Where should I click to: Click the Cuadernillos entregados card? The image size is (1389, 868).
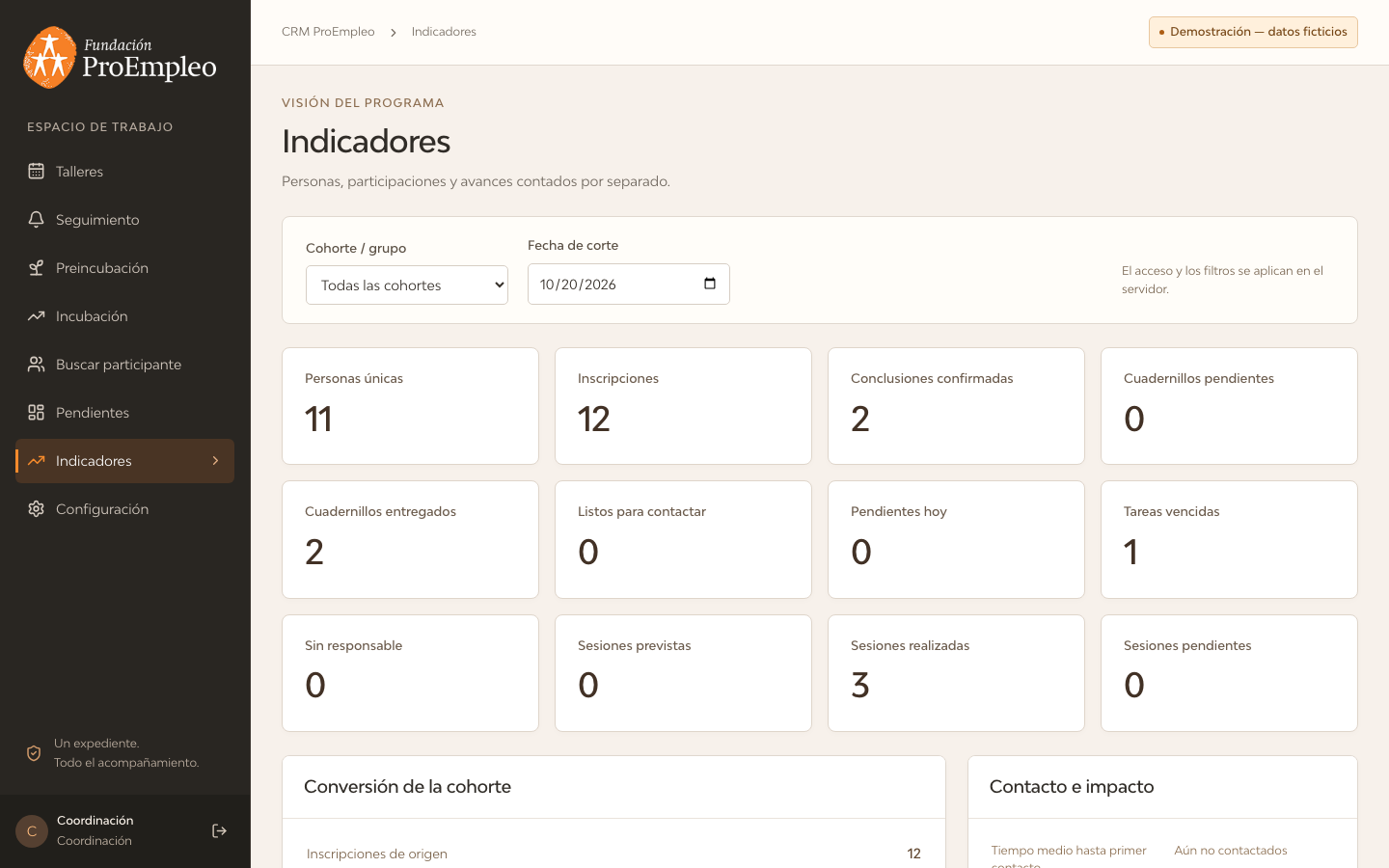(410, 539)
